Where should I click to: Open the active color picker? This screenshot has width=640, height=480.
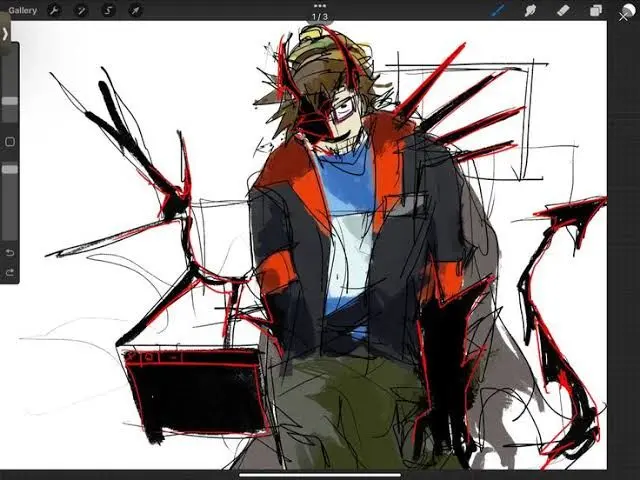(628, 10)
